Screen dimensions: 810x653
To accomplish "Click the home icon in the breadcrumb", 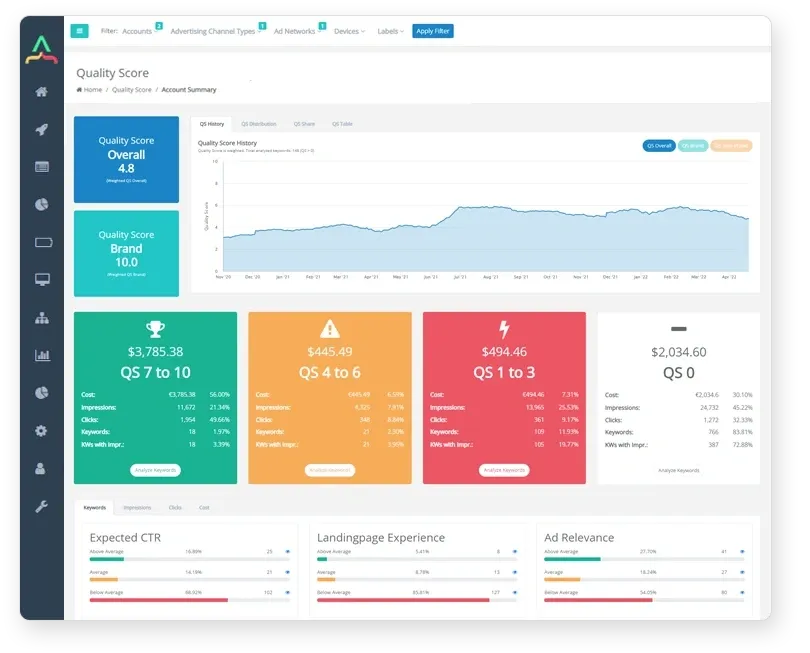I will click(x=79, y=90).
